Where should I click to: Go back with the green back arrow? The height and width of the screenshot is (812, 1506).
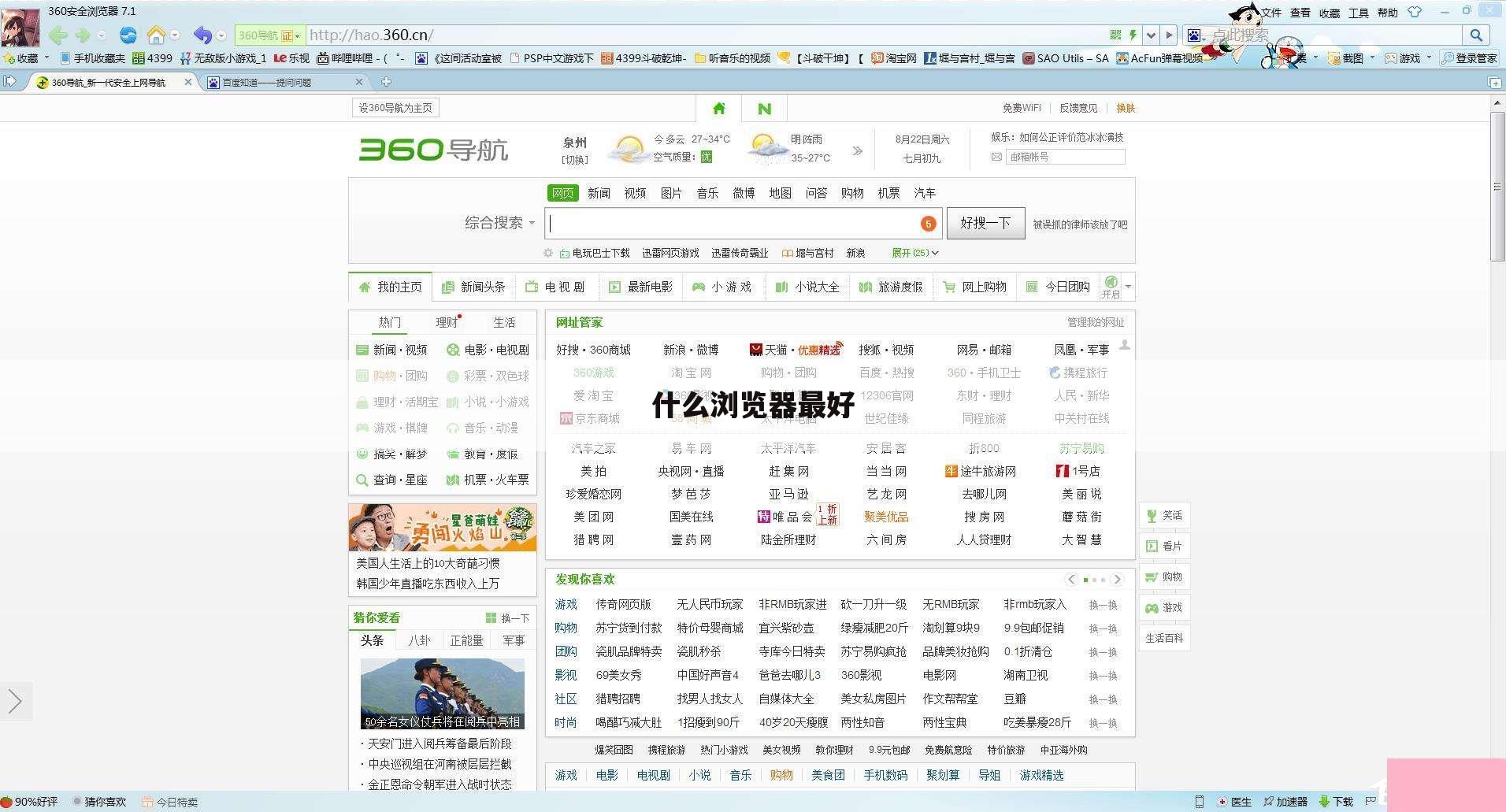(57, 35)
